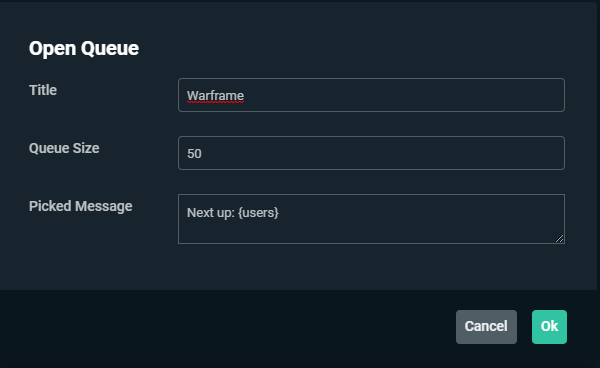Viewport: 600px width, 368px height.
Task: Click the Queue Size label
Action: 64,148
